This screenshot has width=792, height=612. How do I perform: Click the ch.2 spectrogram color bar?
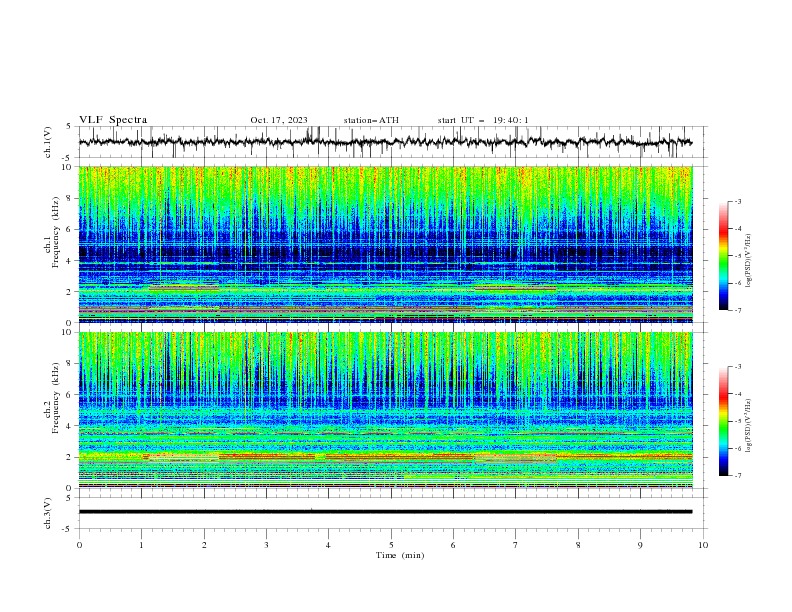(x=723, y=421)
